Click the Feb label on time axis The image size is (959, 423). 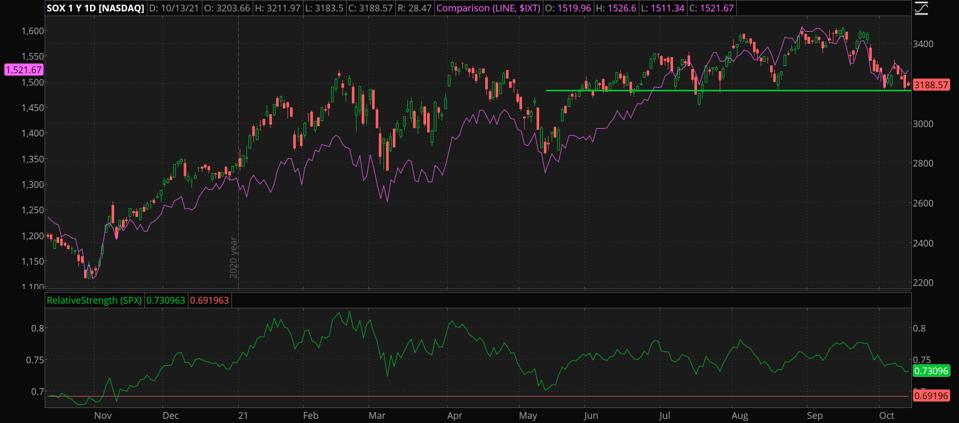click(311, 414)
